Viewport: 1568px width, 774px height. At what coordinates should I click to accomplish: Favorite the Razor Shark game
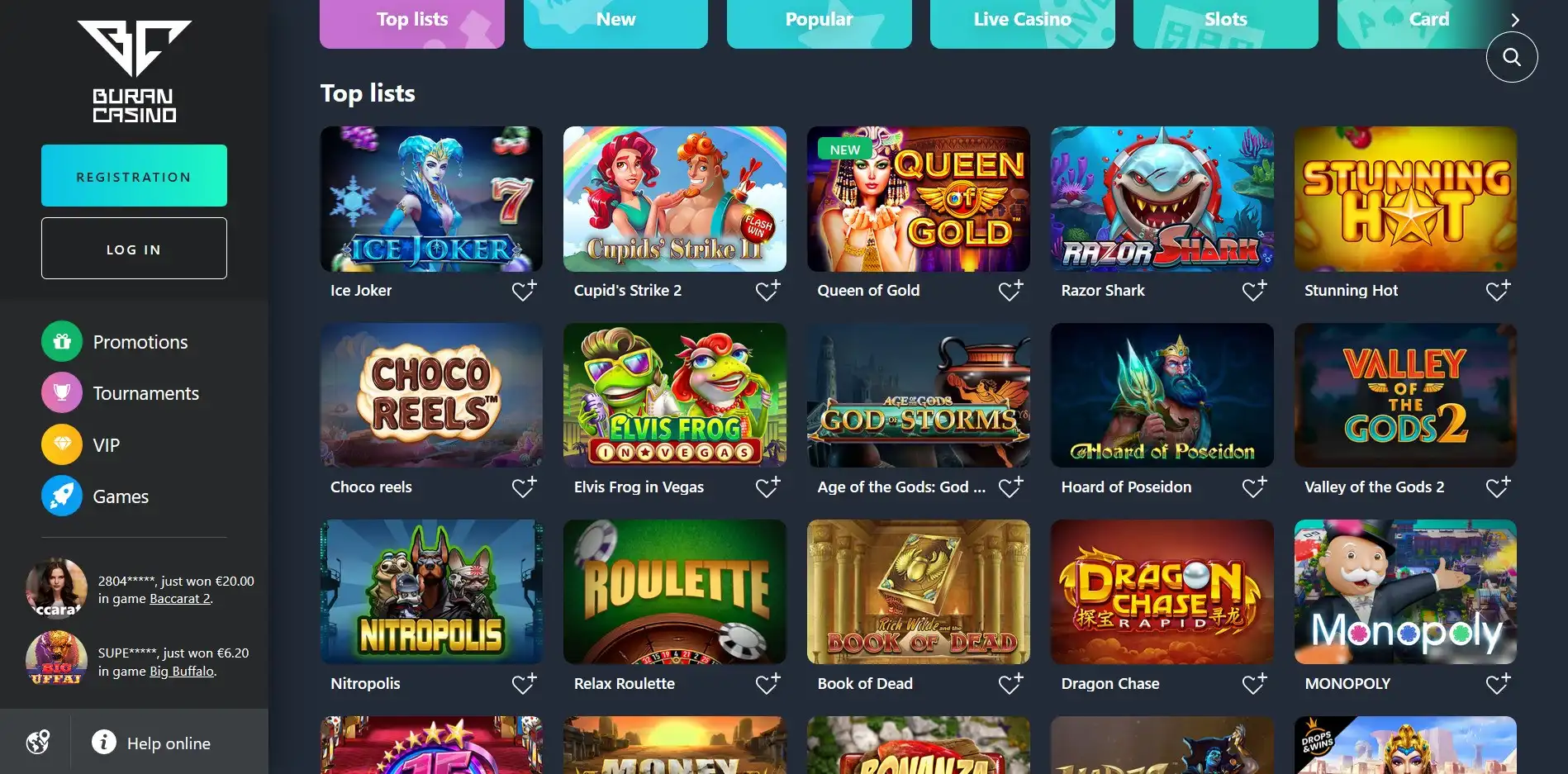coord(1254,290)
